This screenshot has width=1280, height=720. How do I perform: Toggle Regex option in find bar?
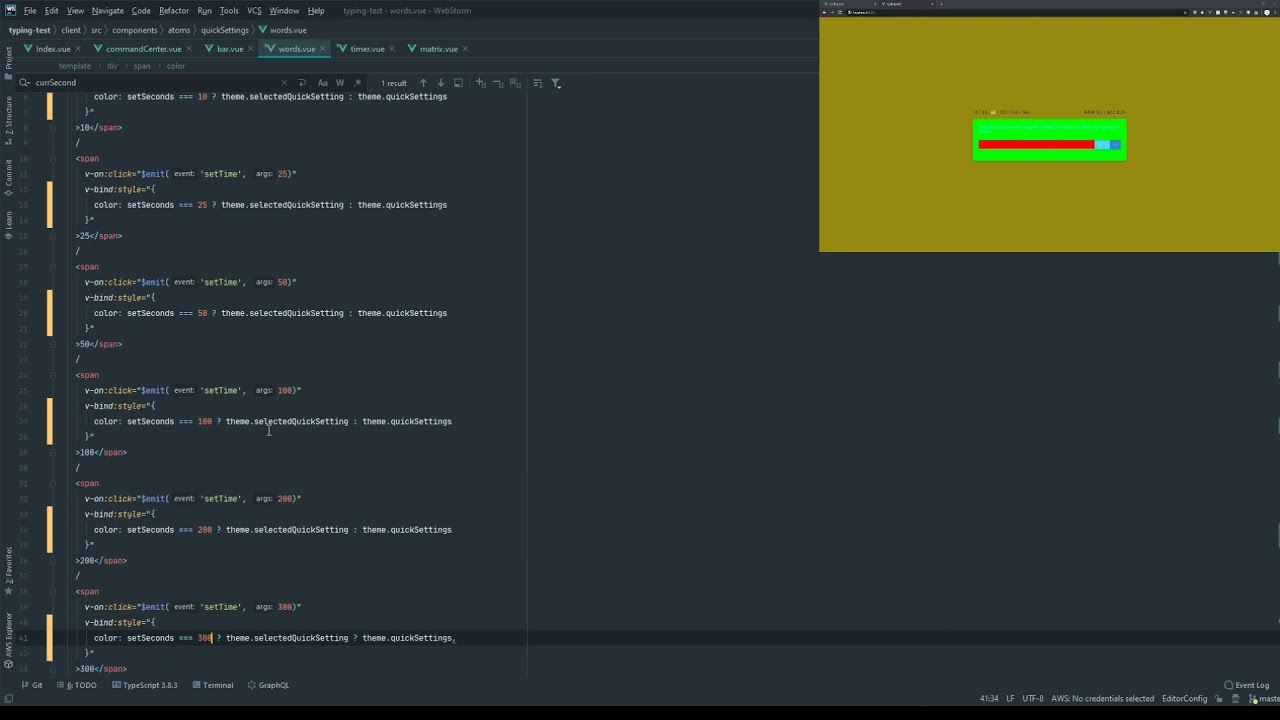pyautogui.click(x=358, y=83)
